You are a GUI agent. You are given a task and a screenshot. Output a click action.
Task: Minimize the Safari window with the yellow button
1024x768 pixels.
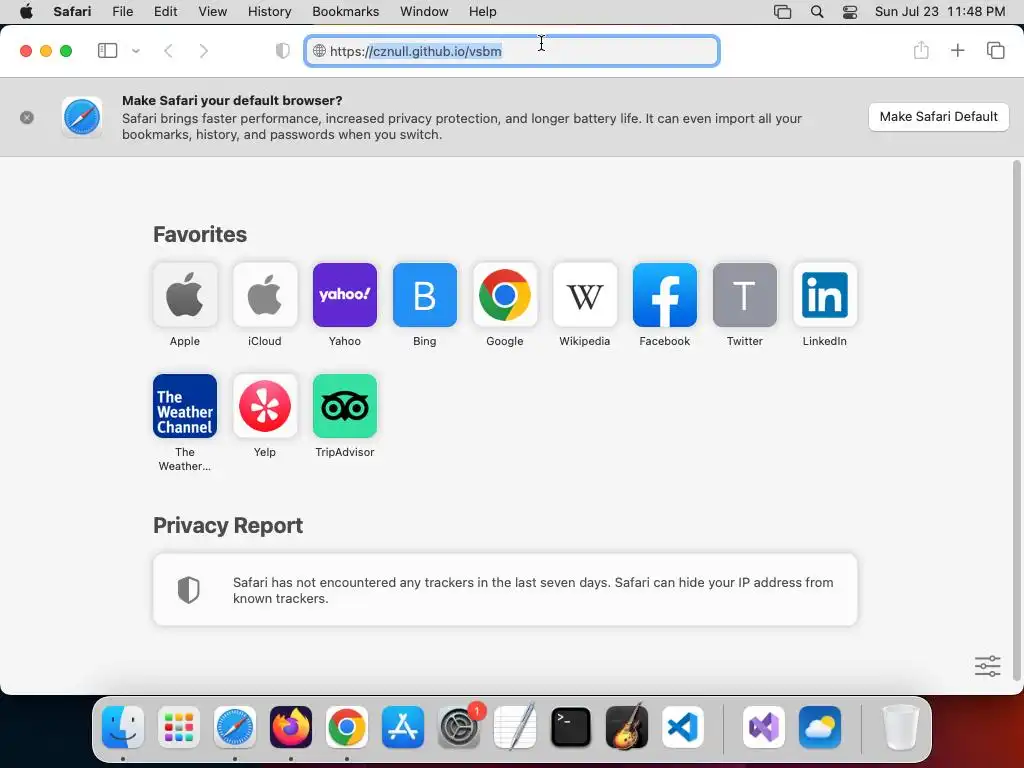tap(46, 51)
